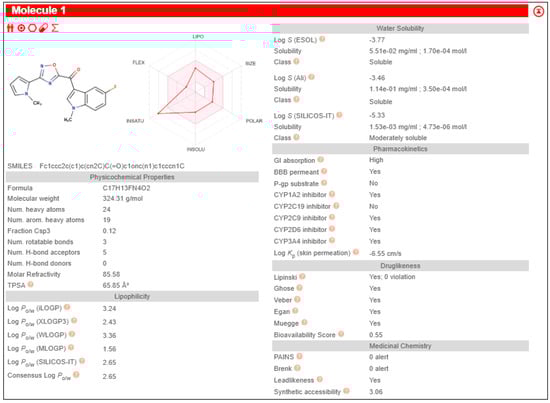Image resolution: width=550 pixels, height=403 pixels.
Task: Collapse panel with top-right circled arrow icon
Action: tap(538, 11)
